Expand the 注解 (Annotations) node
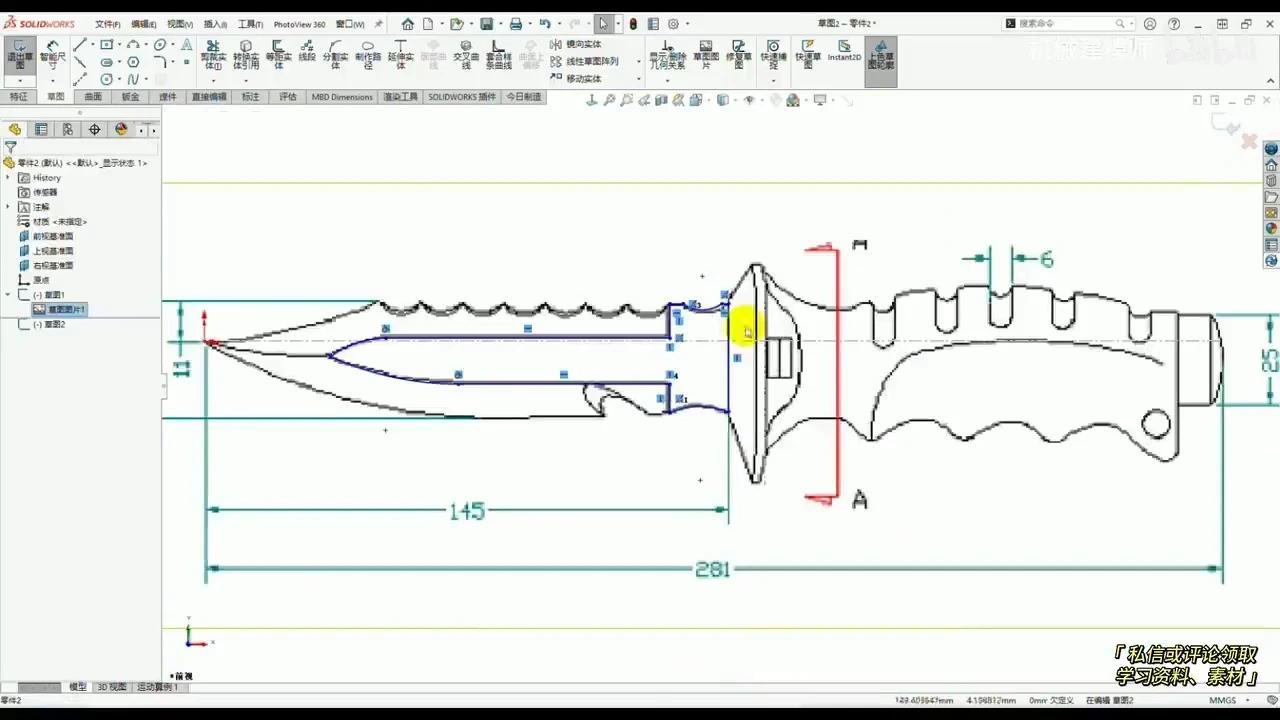Screen dimensions: 1280x720 tap(8, 207)
